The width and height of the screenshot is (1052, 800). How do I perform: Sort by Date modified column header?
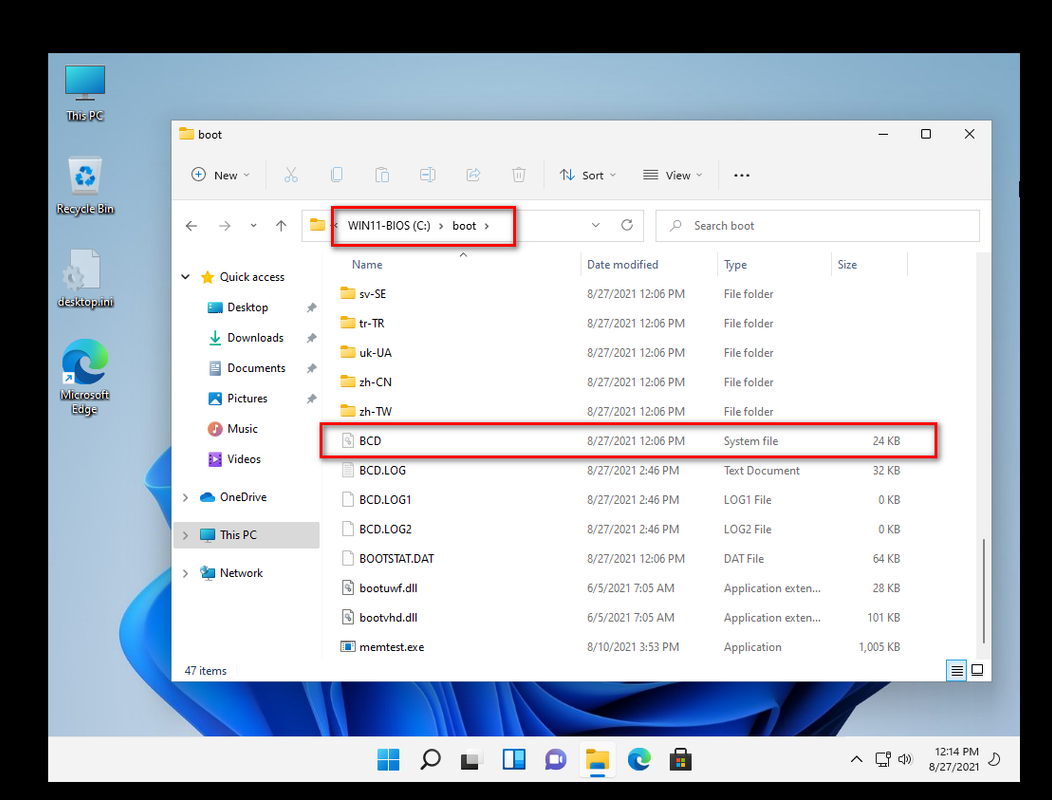coord(623,264)
